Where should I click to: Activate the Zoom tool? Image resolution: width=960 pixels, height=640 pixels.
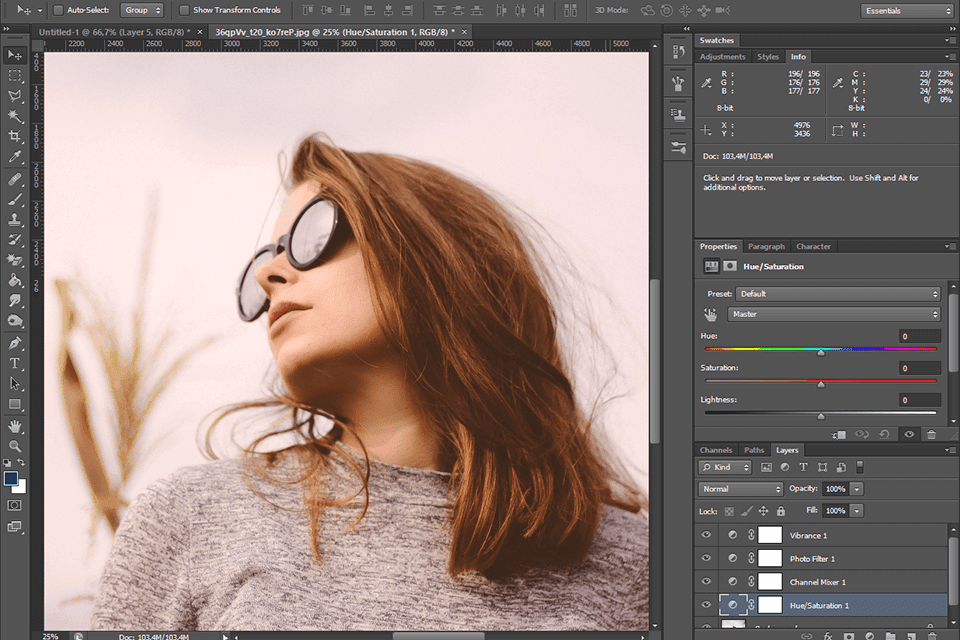(15, 446)
